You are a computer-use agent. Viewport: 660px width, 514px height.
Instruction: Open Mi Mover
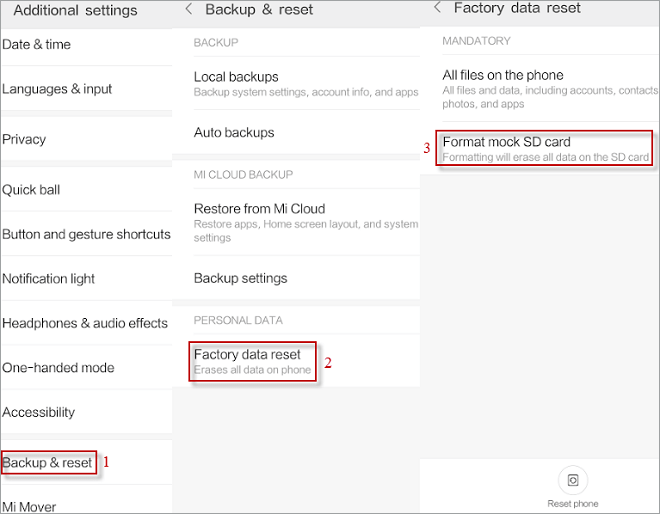pyautogui.click(x=29, y=506)
